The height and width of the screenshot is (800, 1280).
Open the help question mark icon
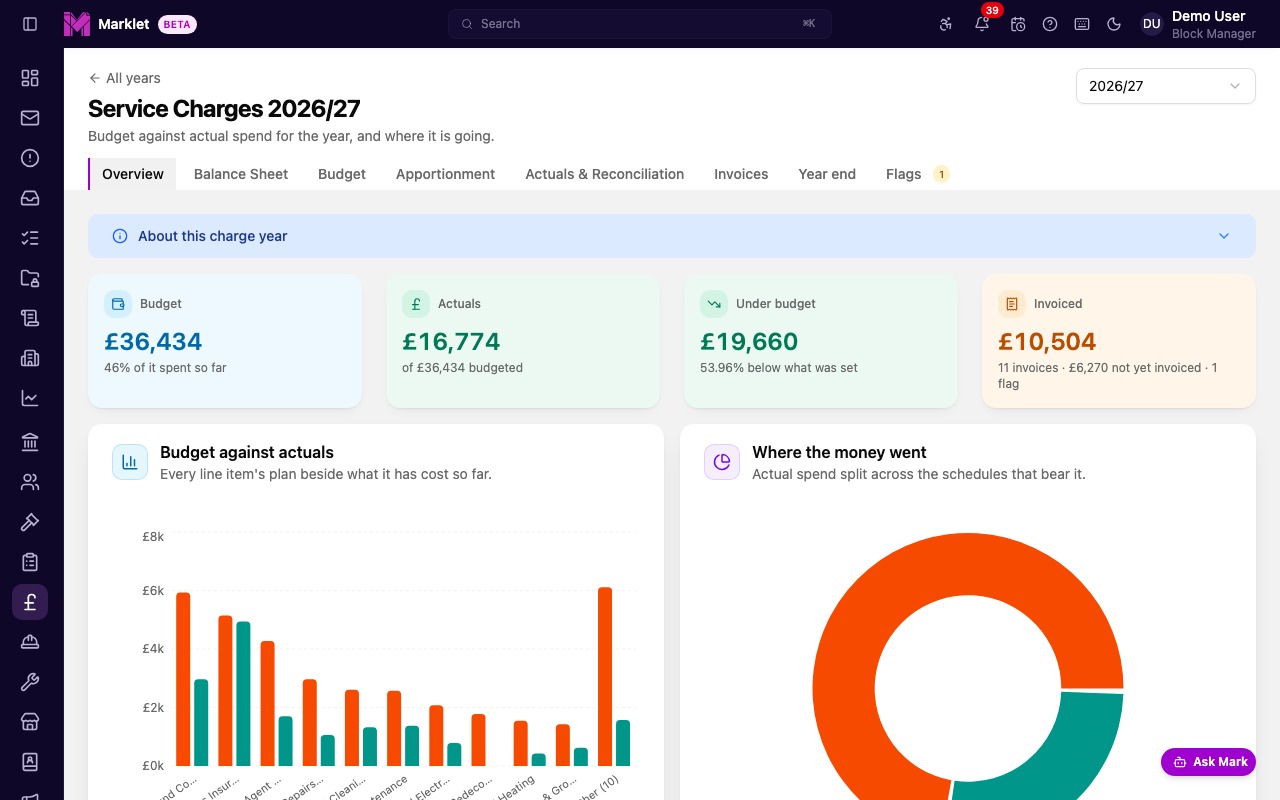click(1050, 24)
